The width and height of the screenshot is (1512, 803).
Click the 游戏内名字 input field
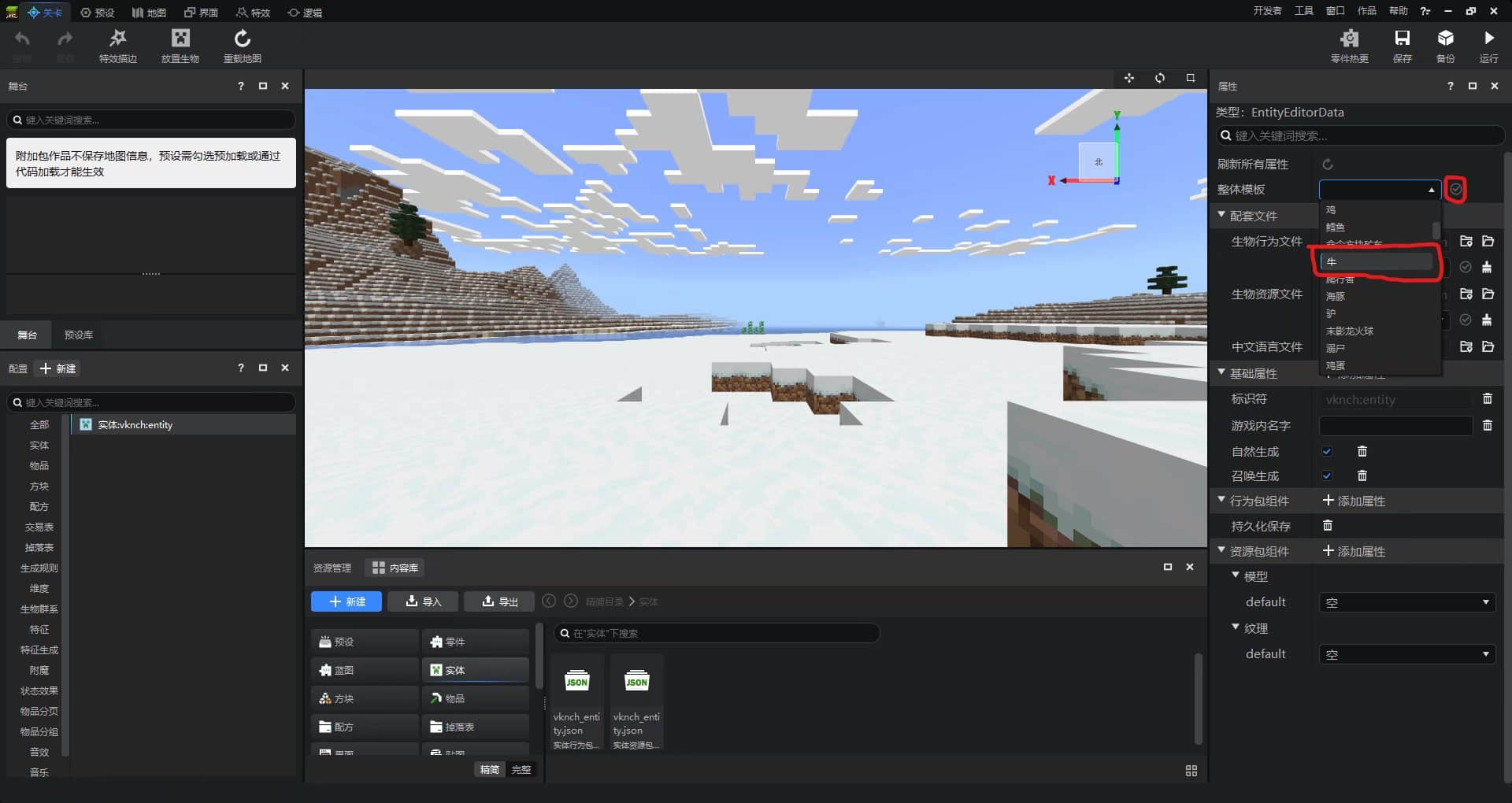[1395, 425]
